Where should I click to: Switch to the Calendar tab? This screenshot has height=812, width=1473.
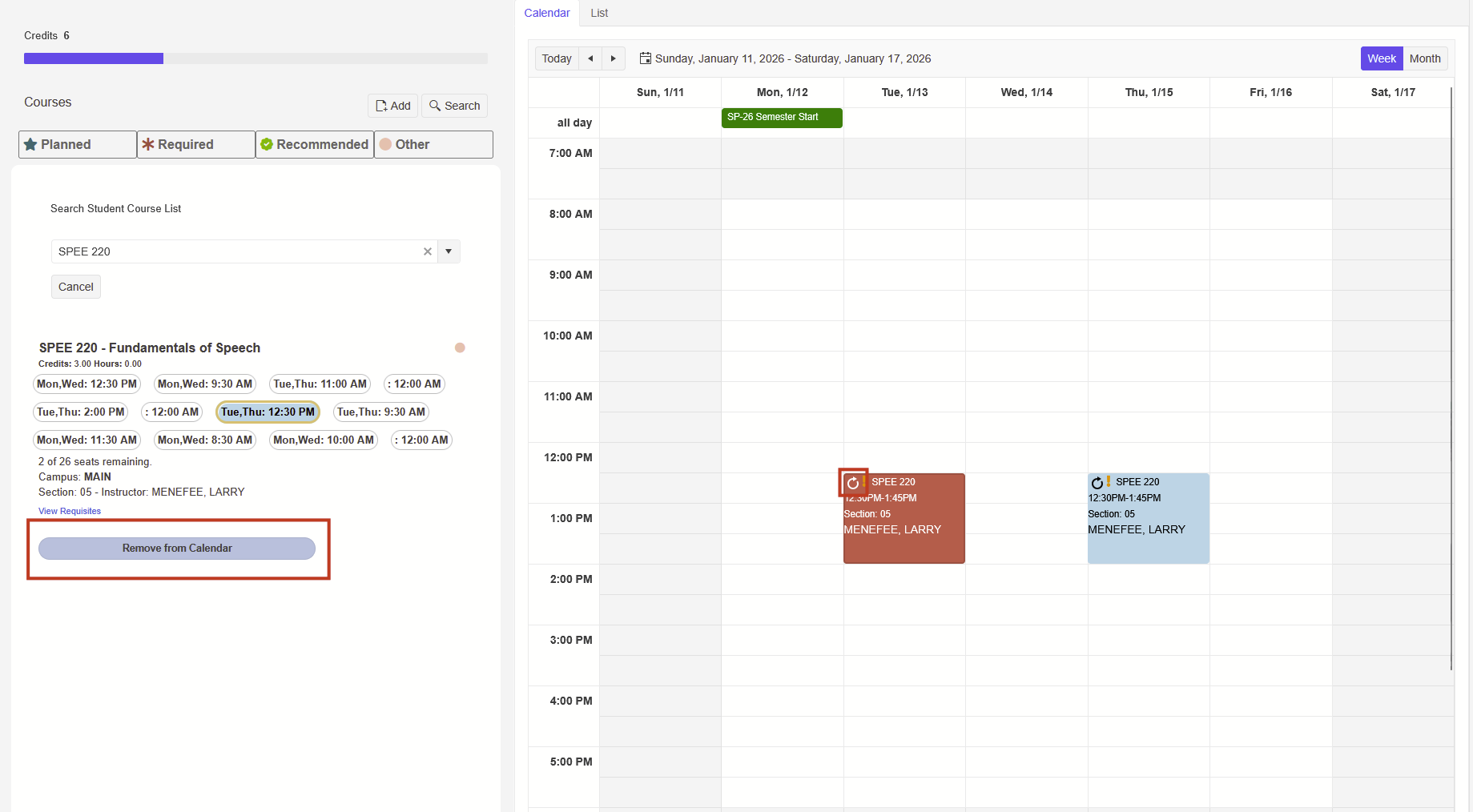[547, 13]
